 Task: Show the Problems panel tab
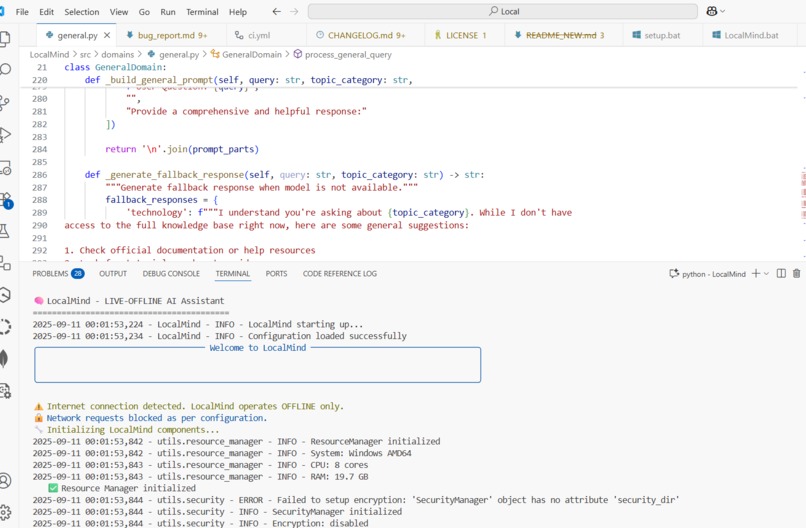(58, 274)
